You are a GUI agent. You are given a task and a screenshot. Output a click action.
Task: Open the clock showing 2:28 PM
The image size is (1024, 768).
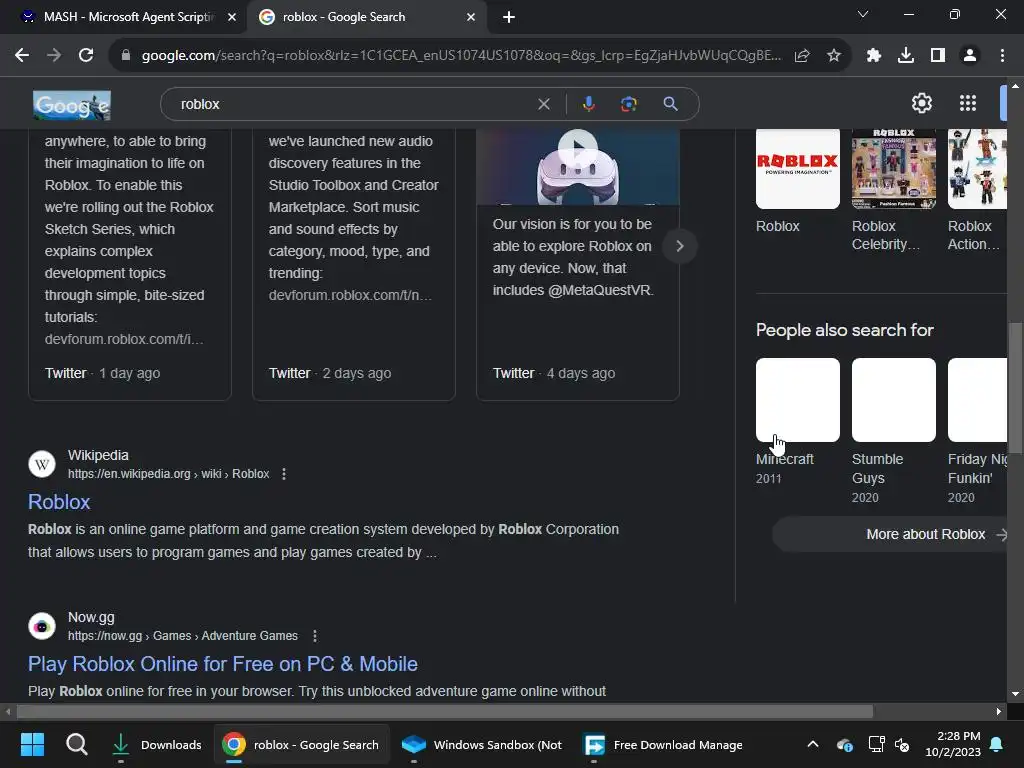tap(953, 744)
